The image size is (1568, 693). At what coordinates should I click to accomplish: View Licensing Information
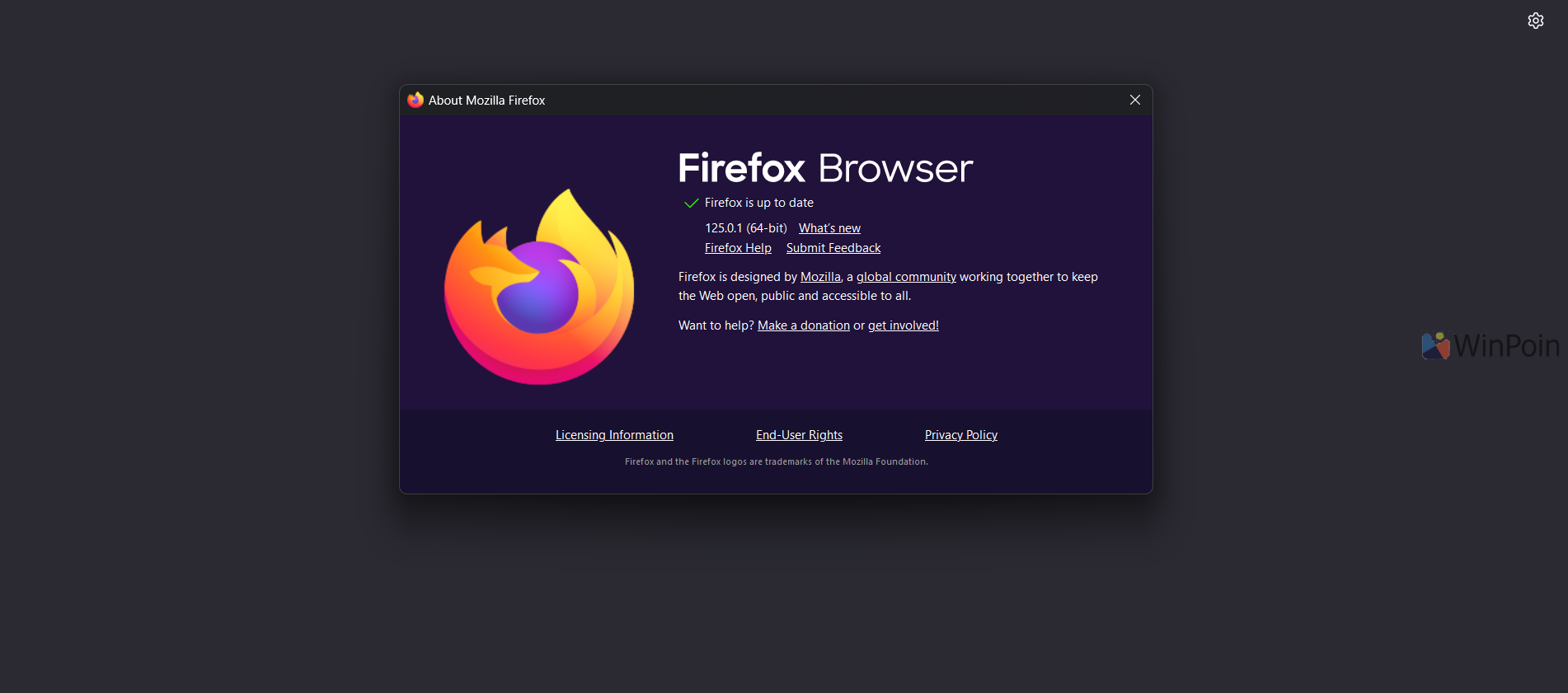pyautogui.click(x=614, y=435)
